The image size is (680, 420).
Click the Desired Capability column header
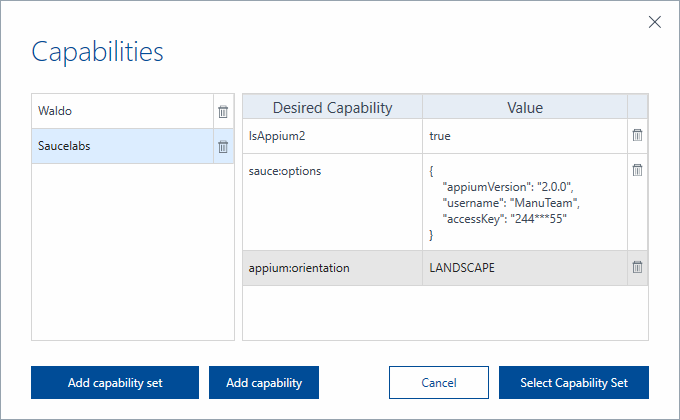tap(332, 107)
